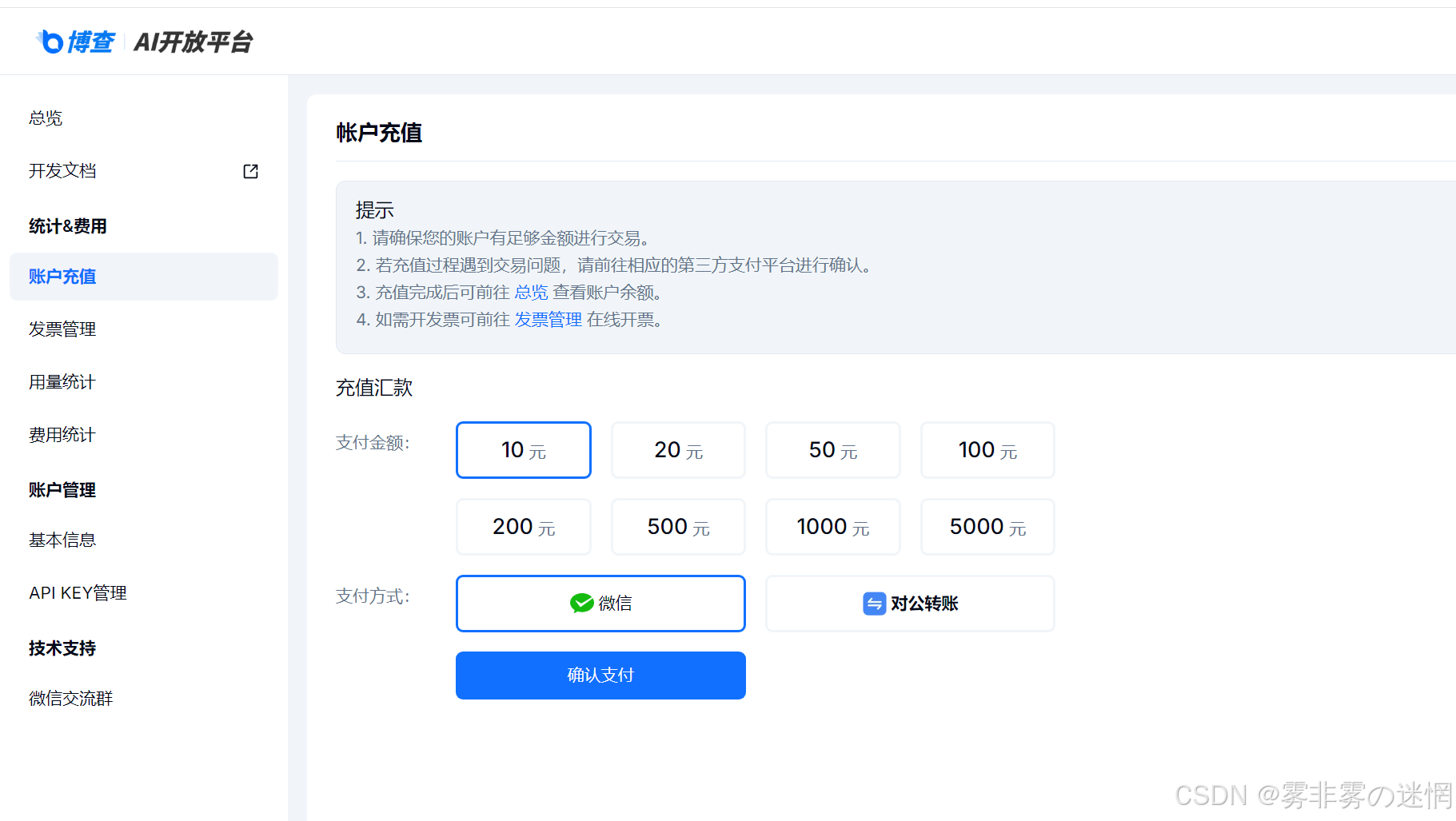The height and width of the screenshot is (821, 1456).
Task: Select the 500 元 payment amount
Action: pyautogui.click(x=678, y=527)
